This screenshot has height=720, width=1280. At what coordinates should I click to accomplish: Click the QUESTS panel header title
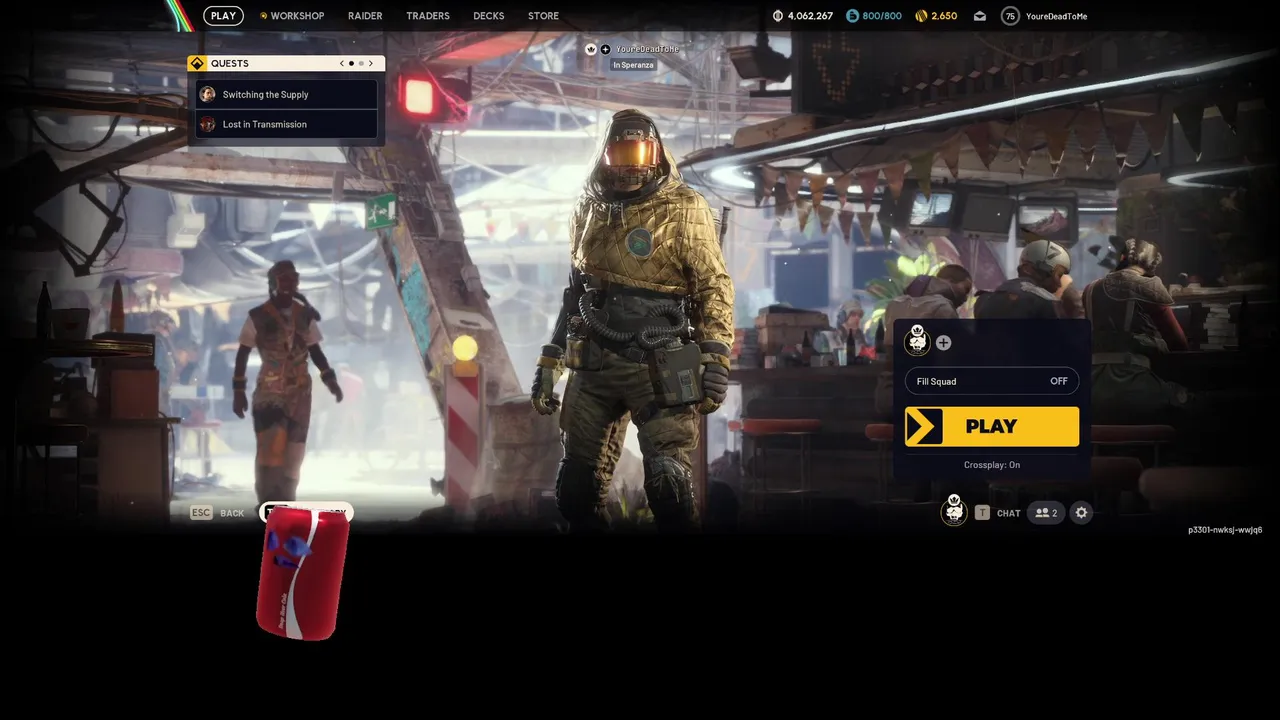(x=230, y=63)
